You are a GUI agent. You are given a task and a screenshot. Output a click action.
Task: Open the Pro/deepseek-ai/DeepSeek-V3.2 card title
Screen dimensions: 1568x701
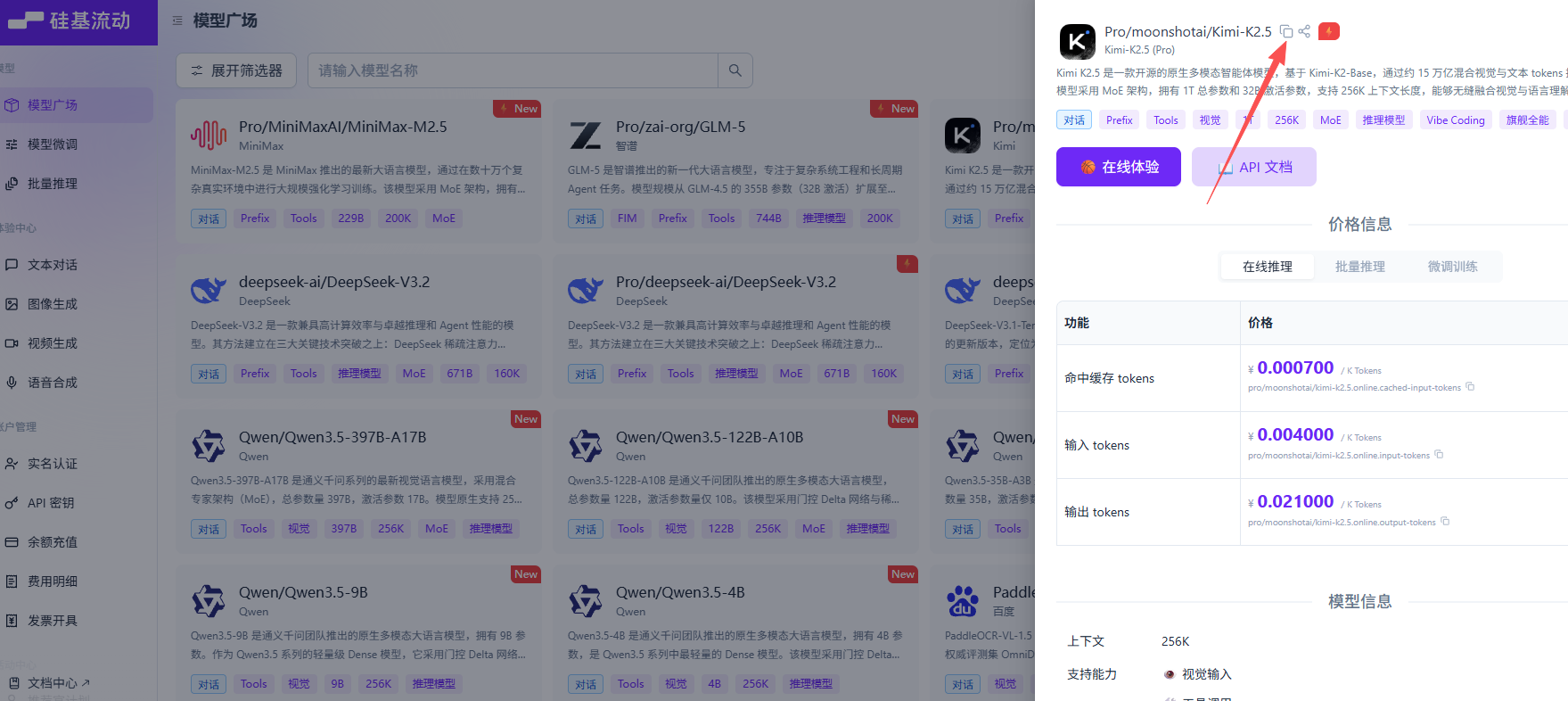pyautogui.click(x=726, y=282)
